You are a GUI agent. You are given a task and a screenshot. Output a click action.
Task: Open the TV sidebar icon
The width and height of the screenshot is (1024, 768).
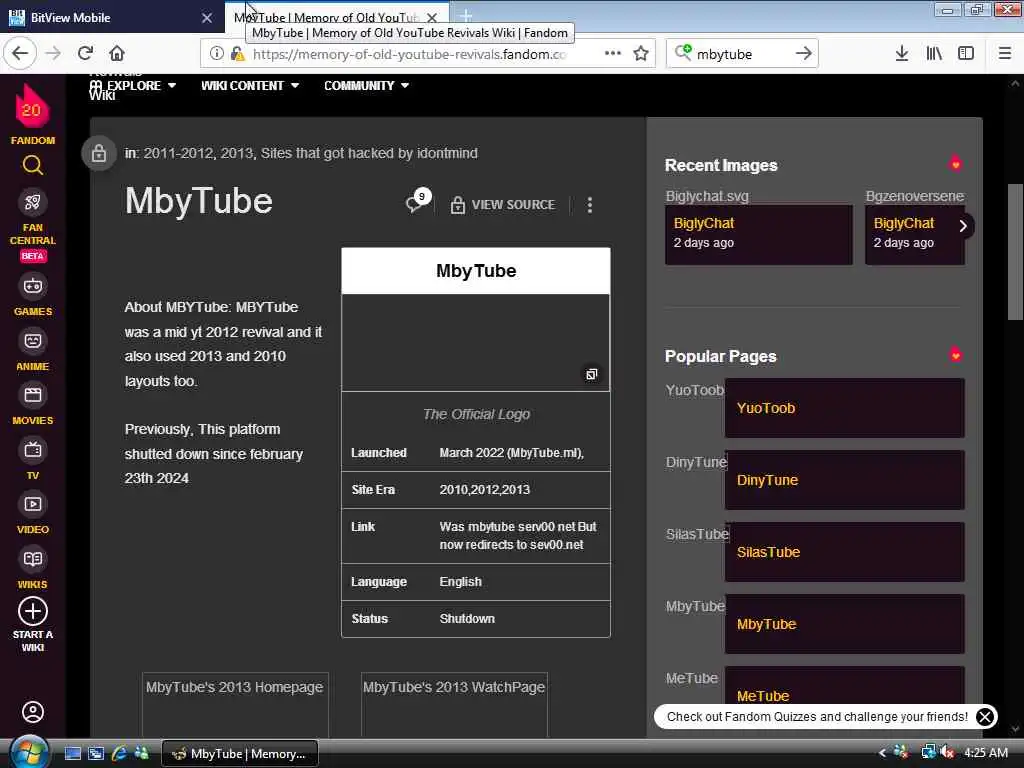(33, 450)
